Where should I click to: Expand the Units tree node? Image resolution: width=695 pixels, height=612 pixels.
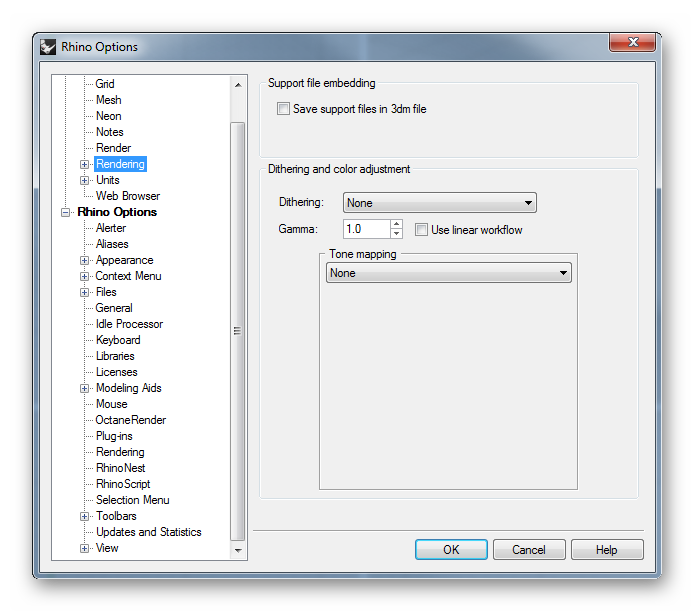point(84,180)
